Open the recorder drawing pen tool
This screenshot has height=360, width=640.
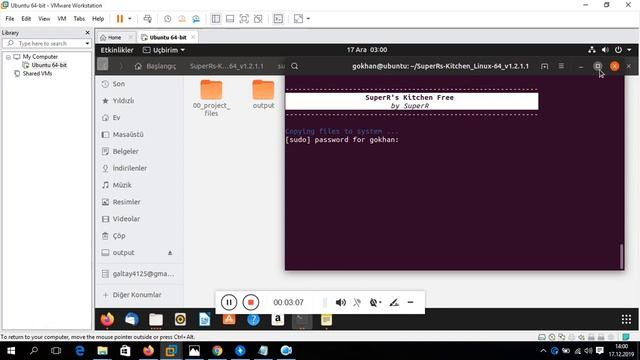(394, 302)
